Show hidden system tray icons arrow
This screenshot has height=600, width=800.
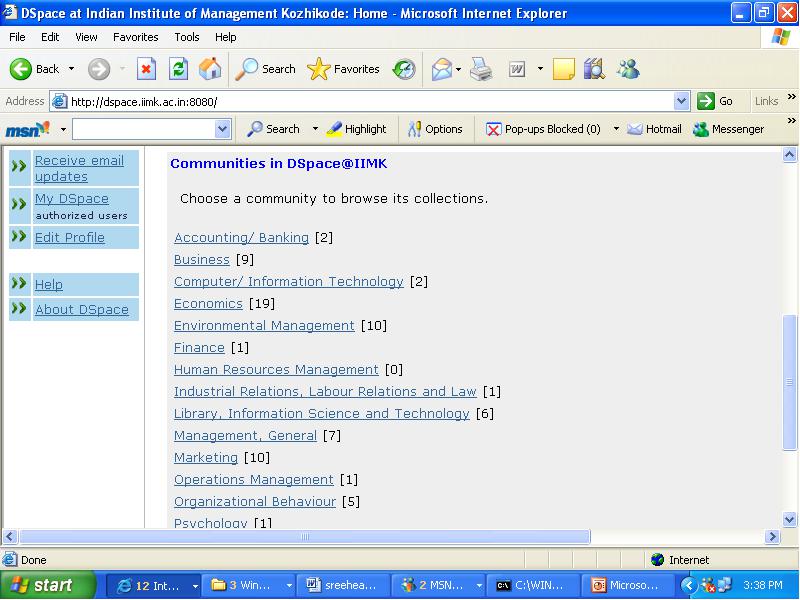[688, 585]
